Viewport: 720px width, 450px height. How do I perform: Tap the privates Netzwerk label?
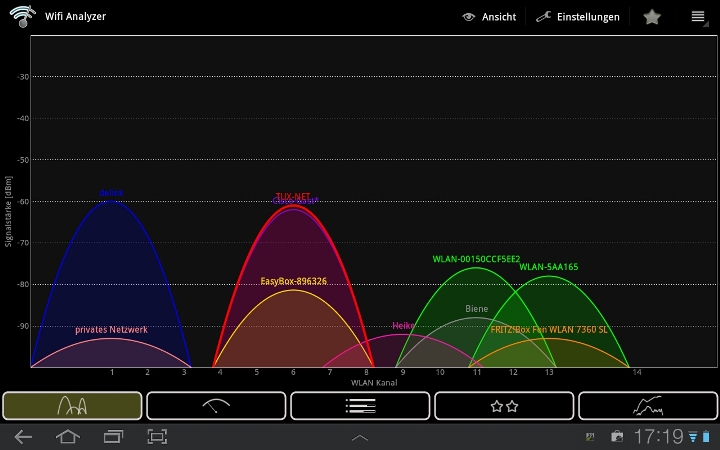tap(111, 330)
